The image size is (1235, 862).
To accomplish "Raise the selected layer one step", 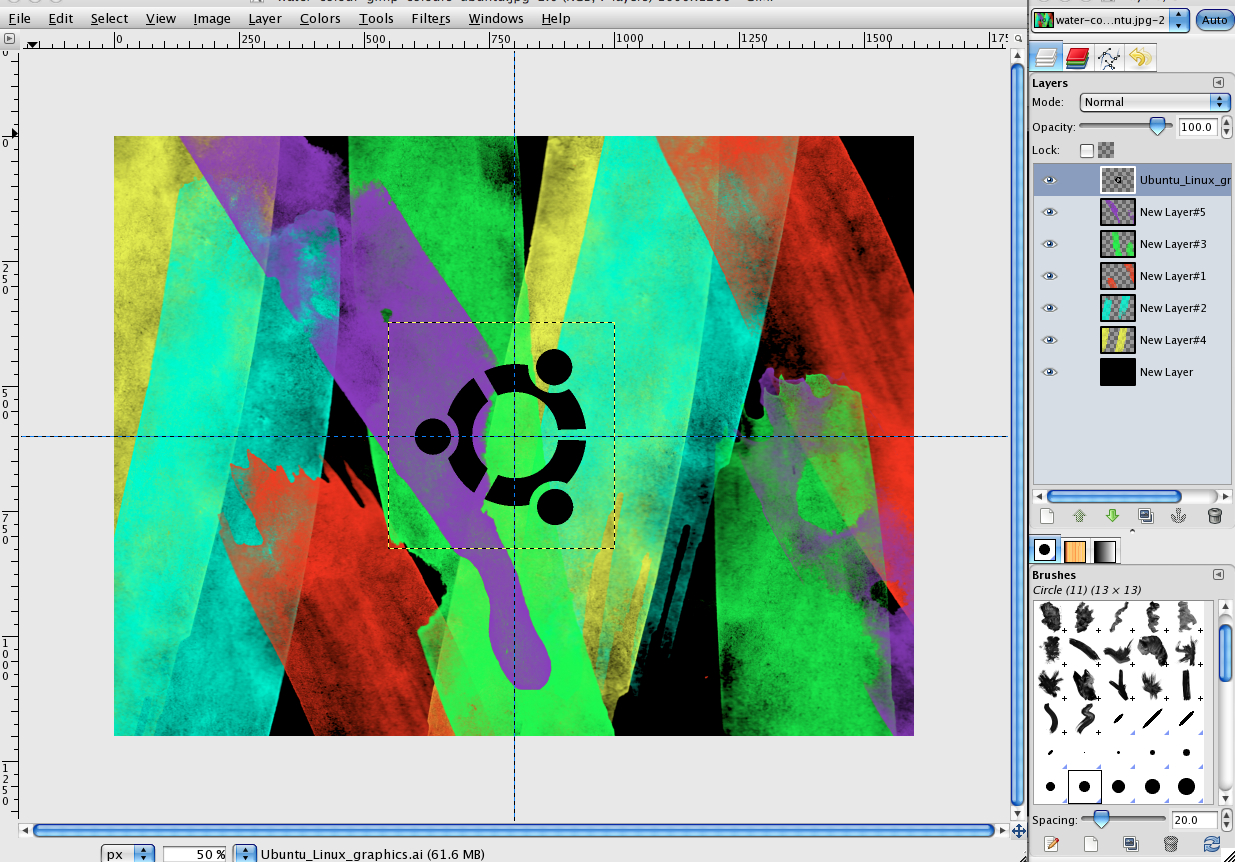I will coord(1079,516).
